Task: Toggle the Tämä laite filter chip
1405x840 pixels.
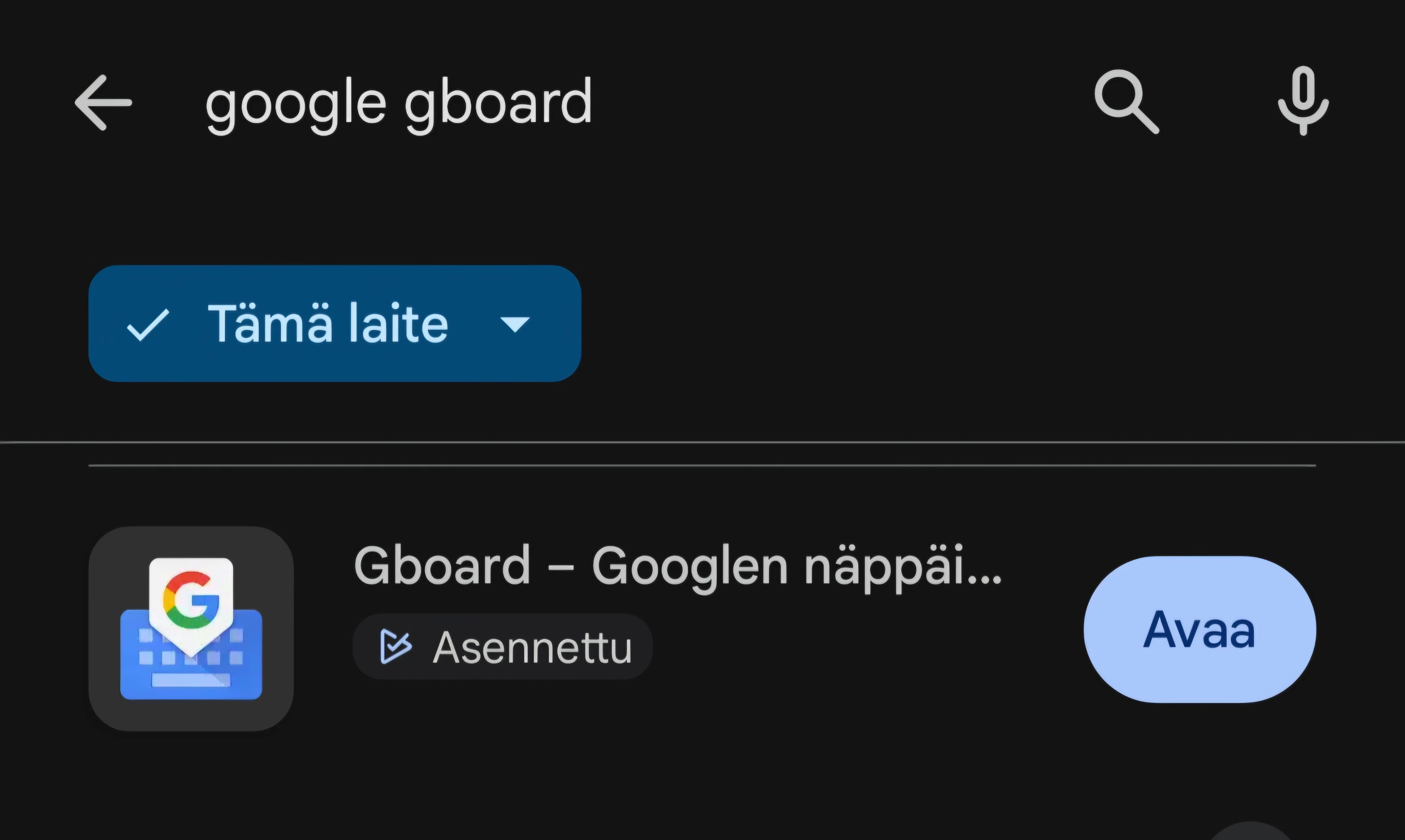Action: tap(334, 324)
